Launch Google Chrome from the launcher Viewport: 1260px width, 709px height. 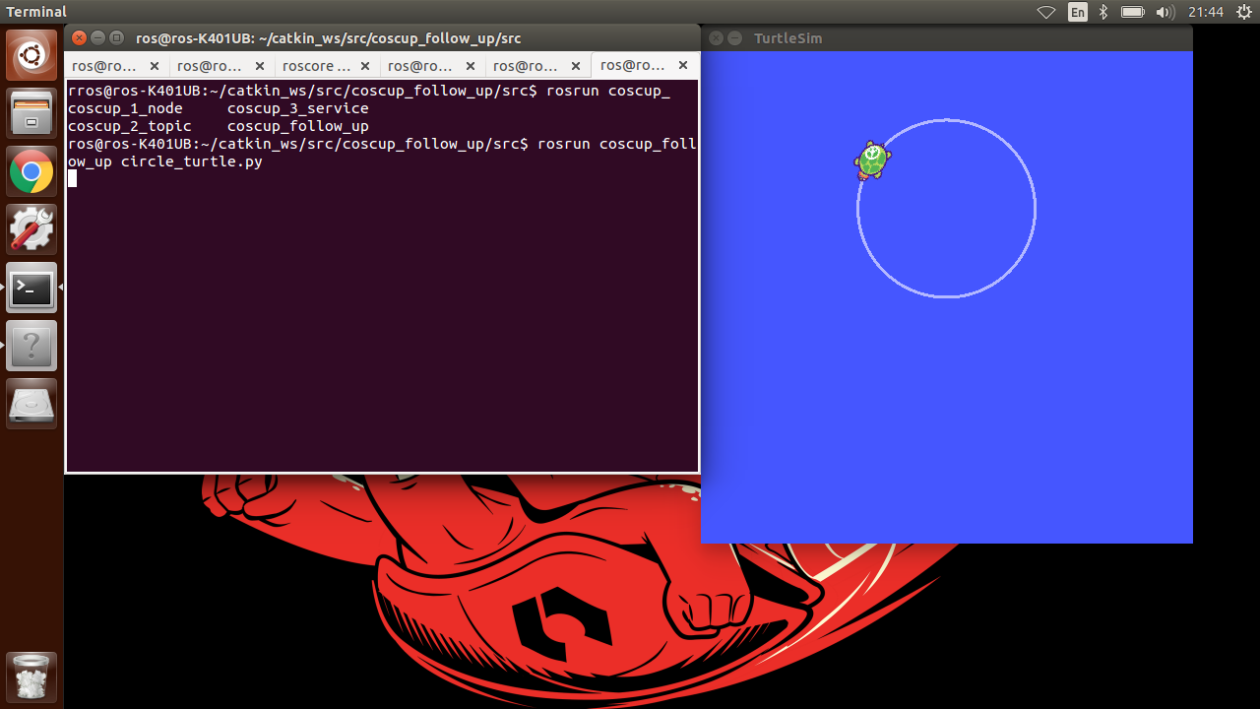coord(32,171)
